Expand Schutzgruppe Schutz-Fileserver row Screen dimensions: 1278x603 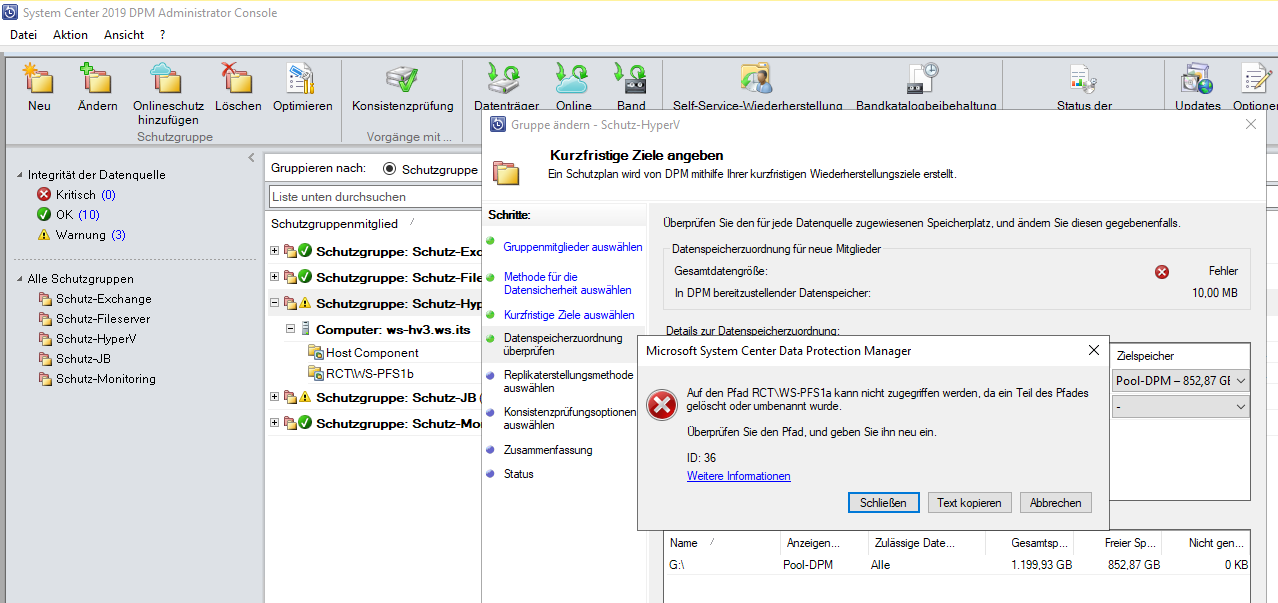[275, 277]
